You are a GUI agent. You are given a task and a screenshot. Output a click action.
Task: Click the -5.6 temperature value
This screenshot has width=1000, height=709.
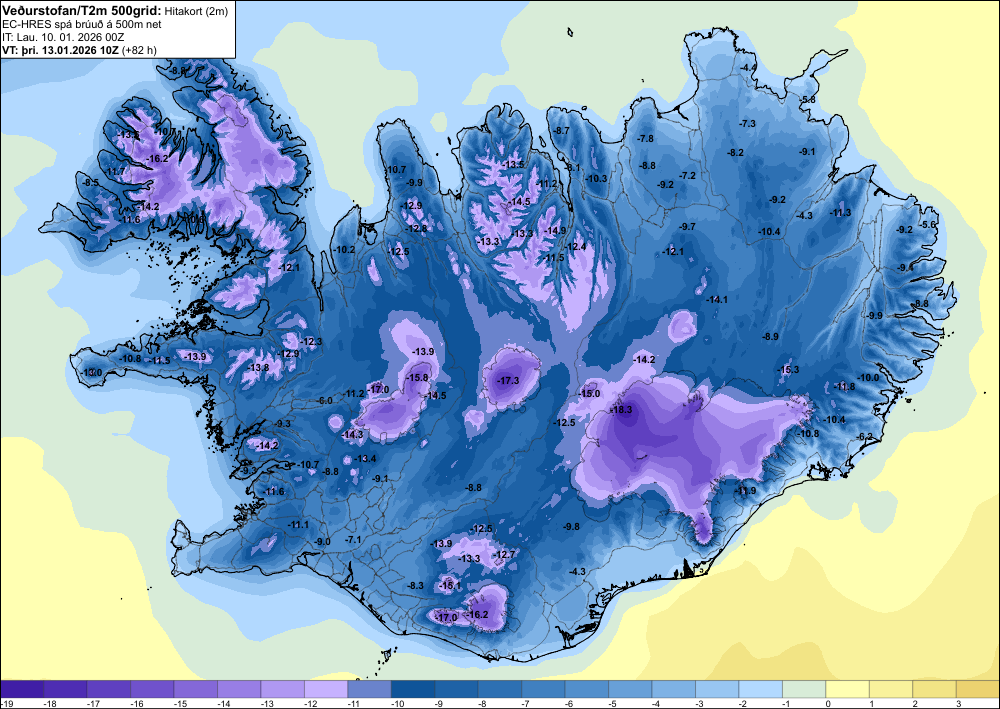click(927, 224)
